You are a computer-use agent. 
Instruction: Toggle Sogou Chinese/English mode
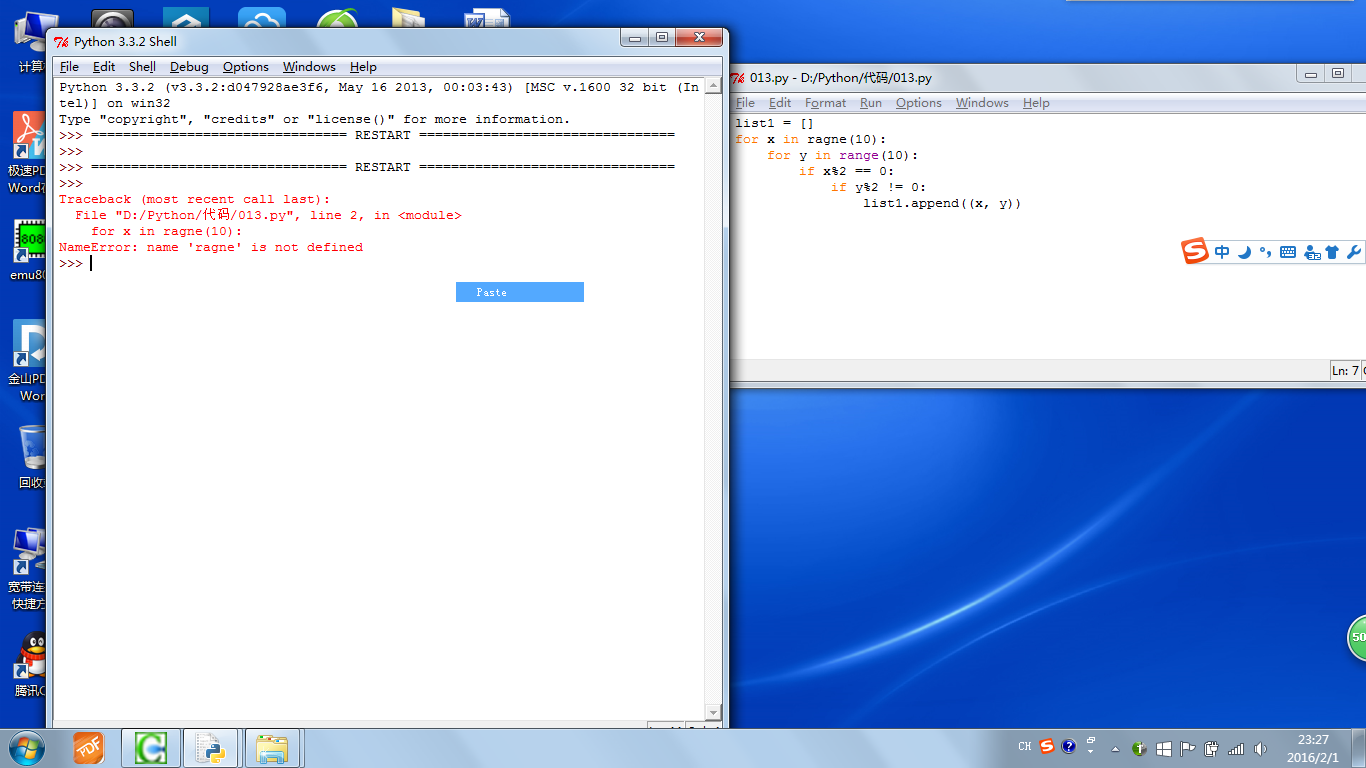pyautogui.click(x=1222, y=253)
